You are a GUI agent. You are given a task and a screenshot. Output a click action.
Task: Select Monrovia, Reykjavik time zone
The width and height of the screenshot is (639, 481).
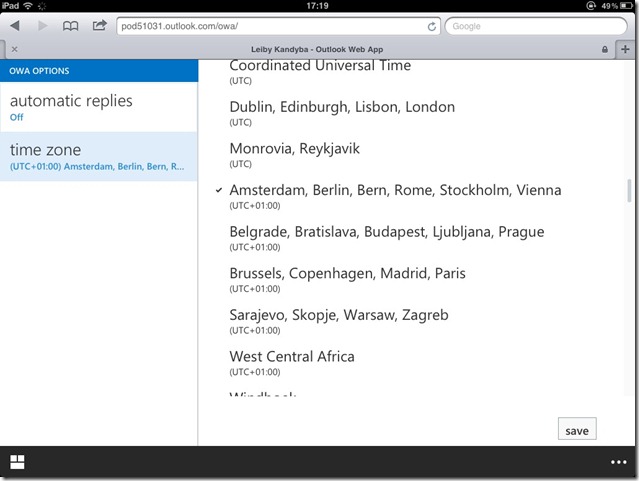(294, 154)
